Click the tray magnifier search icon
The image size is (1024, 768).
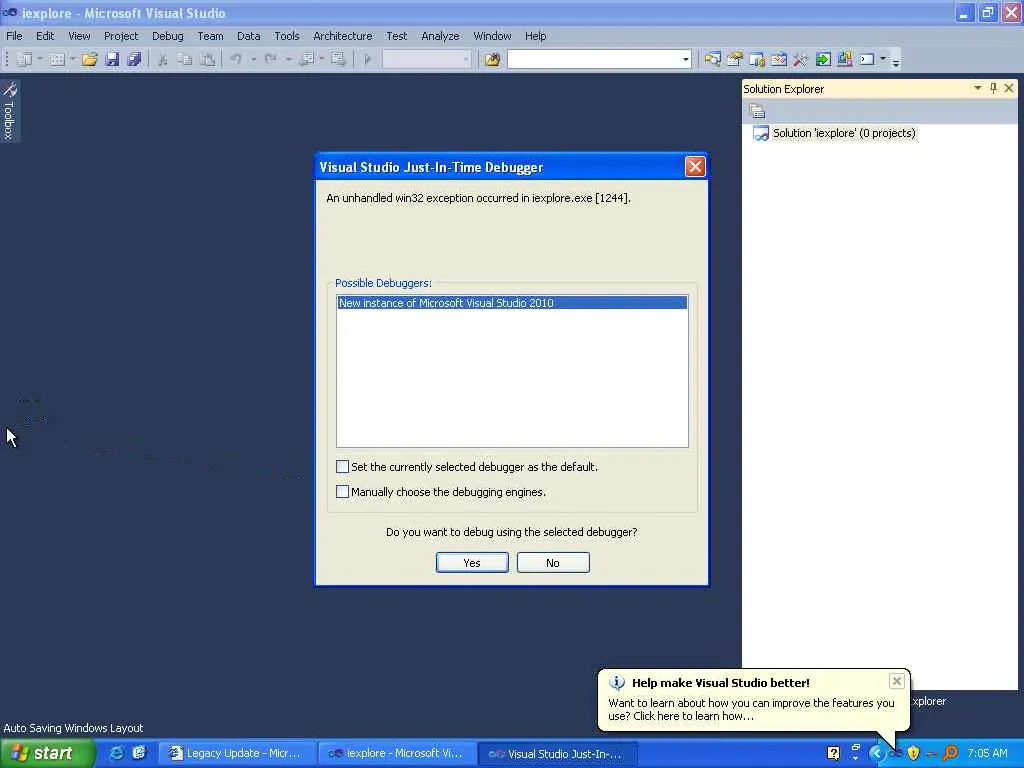(950, 753)
